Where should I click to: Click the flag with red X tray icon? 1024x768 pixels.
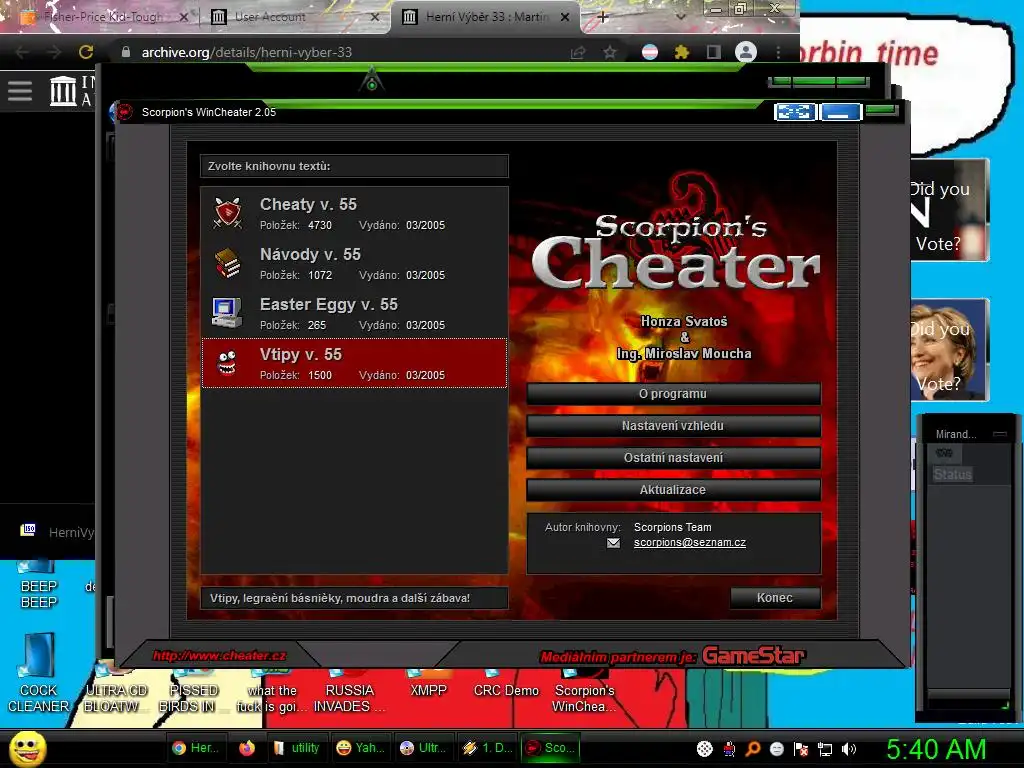801,749
